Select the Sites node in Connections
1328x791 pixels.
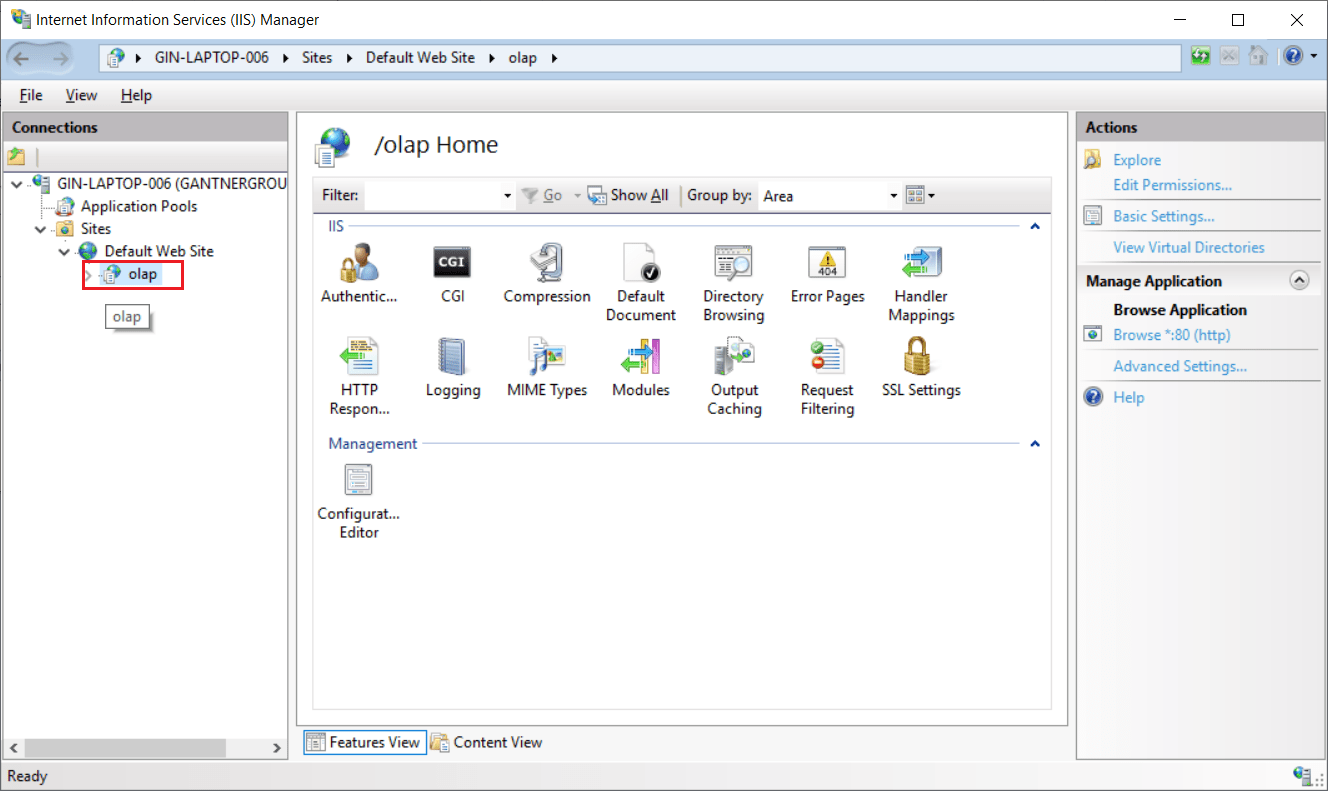[x=96, y=229]
